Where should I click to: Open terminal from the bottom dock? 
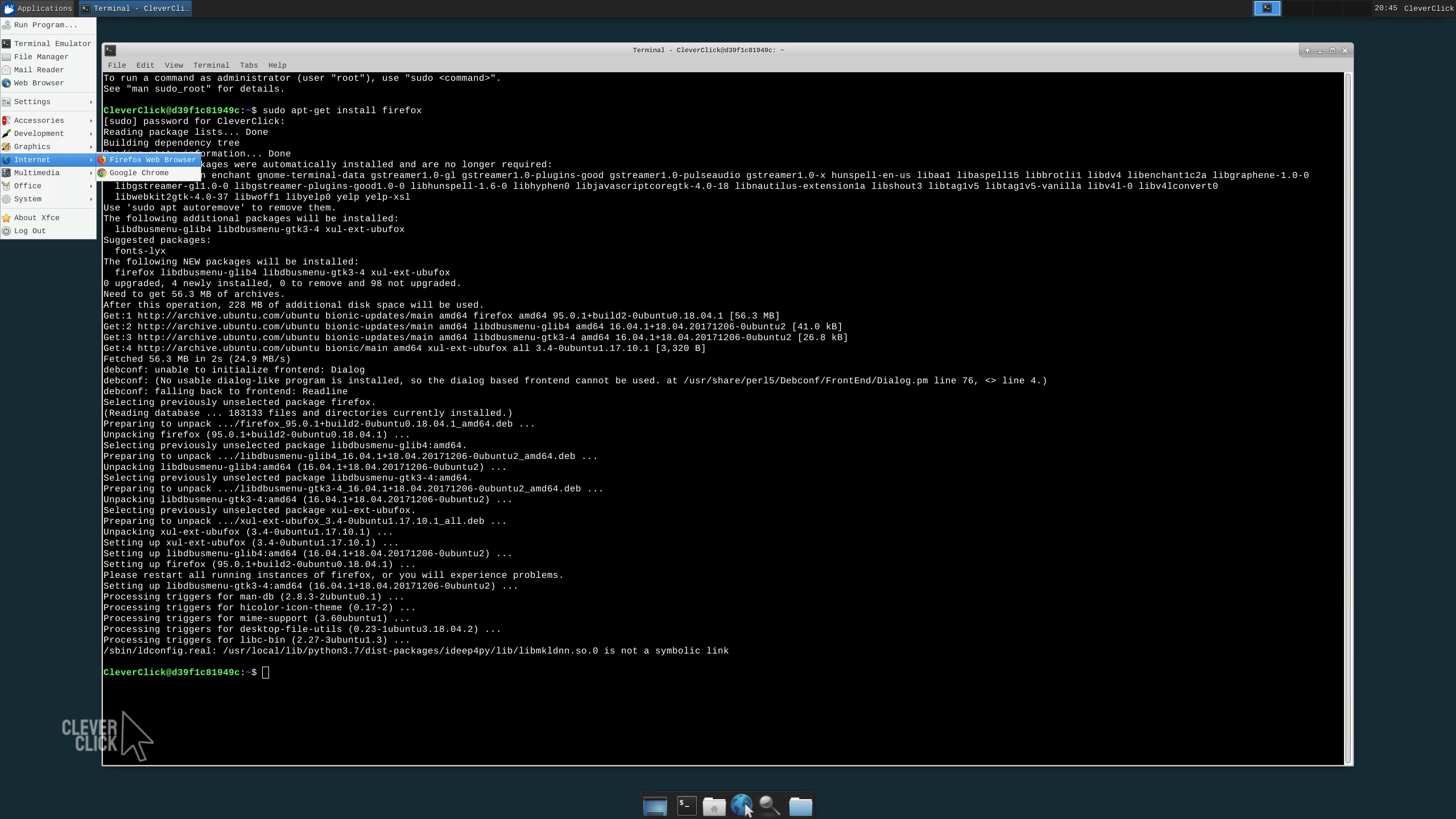pos(686,806)
